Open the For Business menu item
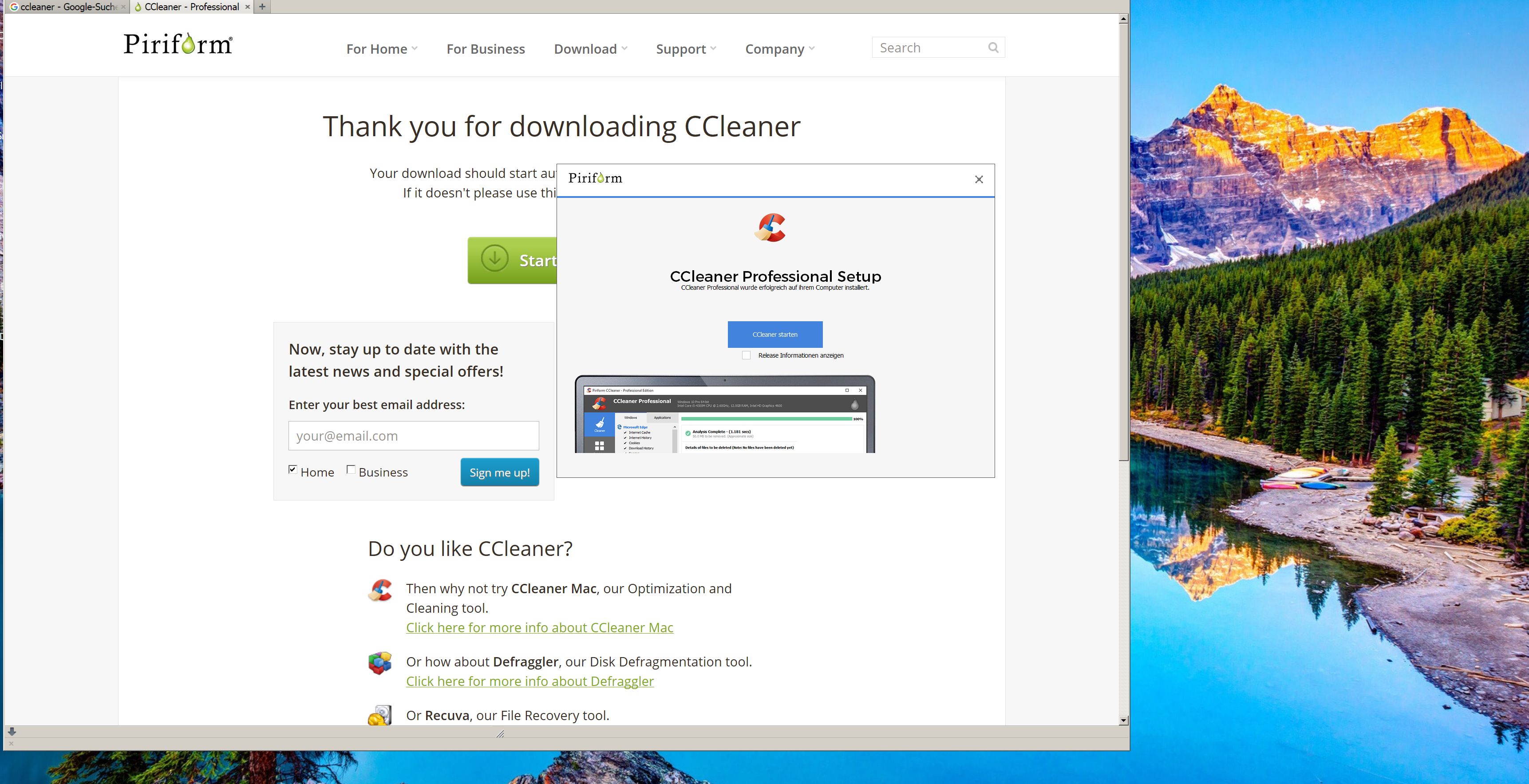 pyautogui.click(x=486, y=49)
